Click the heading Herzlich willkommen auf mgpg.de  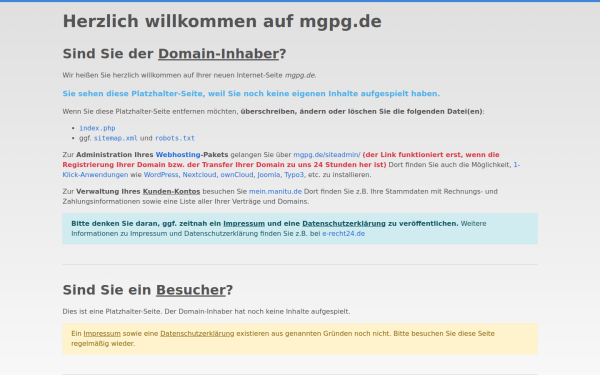pyautogui.click(x=222, y=21)
